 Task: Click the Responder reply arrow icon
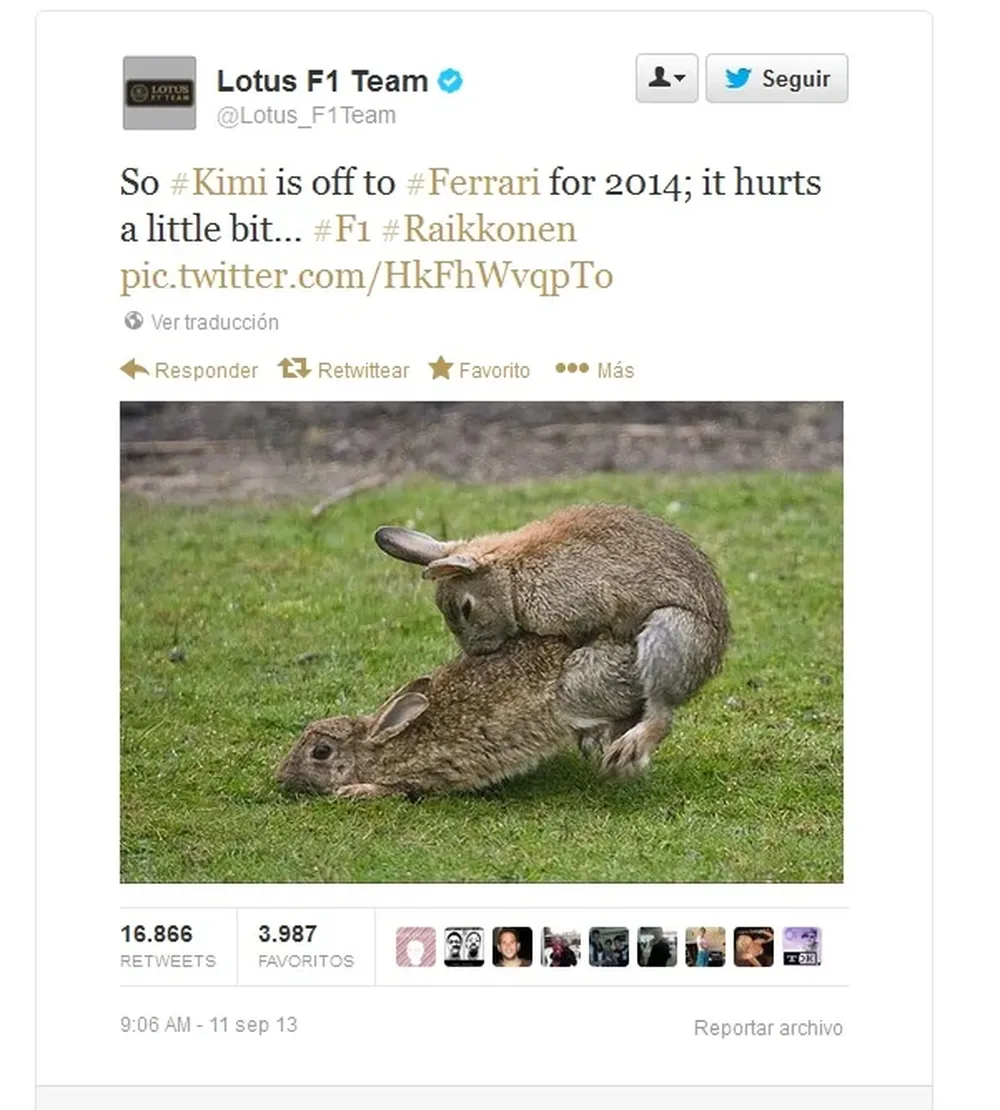134,369
